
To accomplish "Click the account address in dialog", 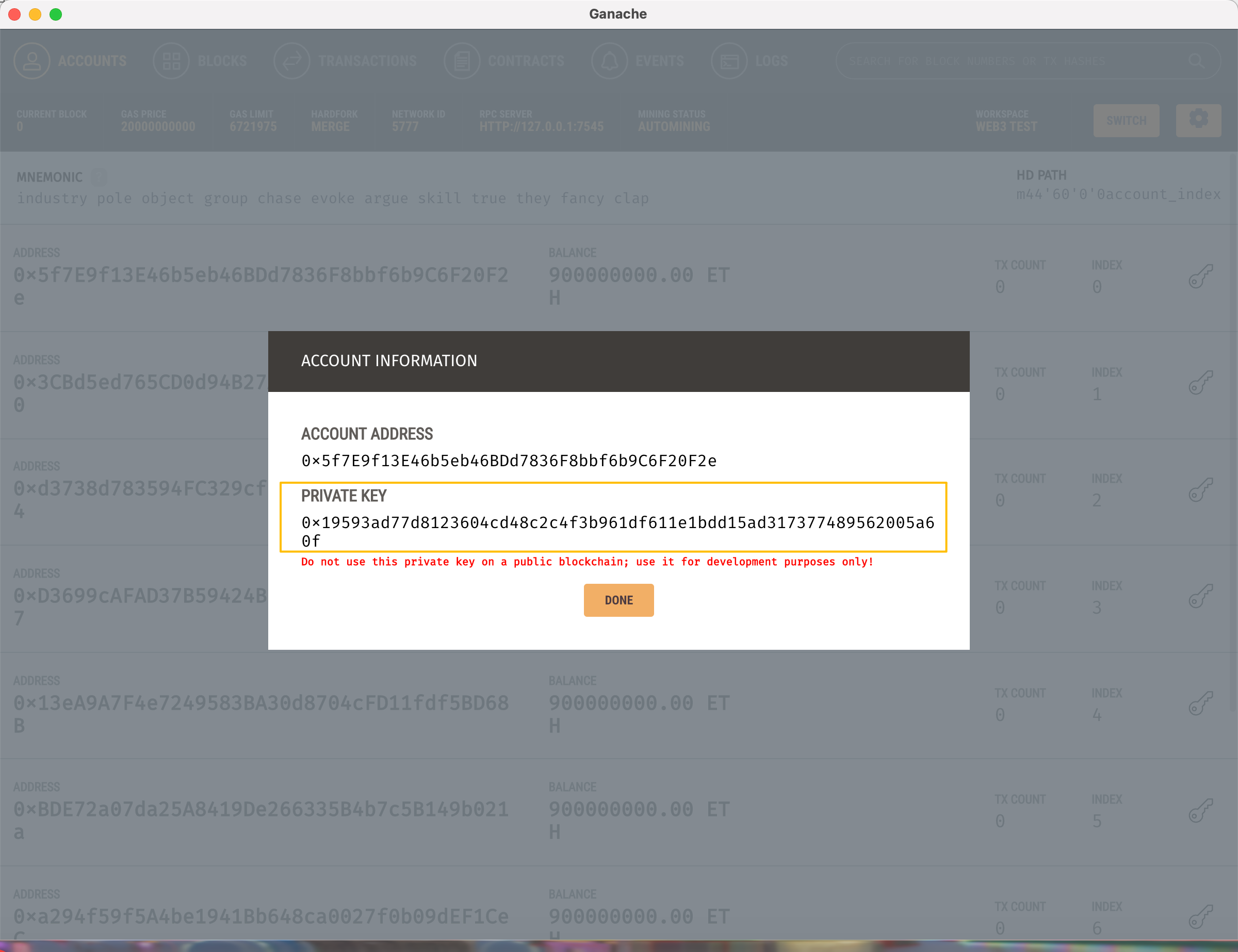I will [509, 461].
